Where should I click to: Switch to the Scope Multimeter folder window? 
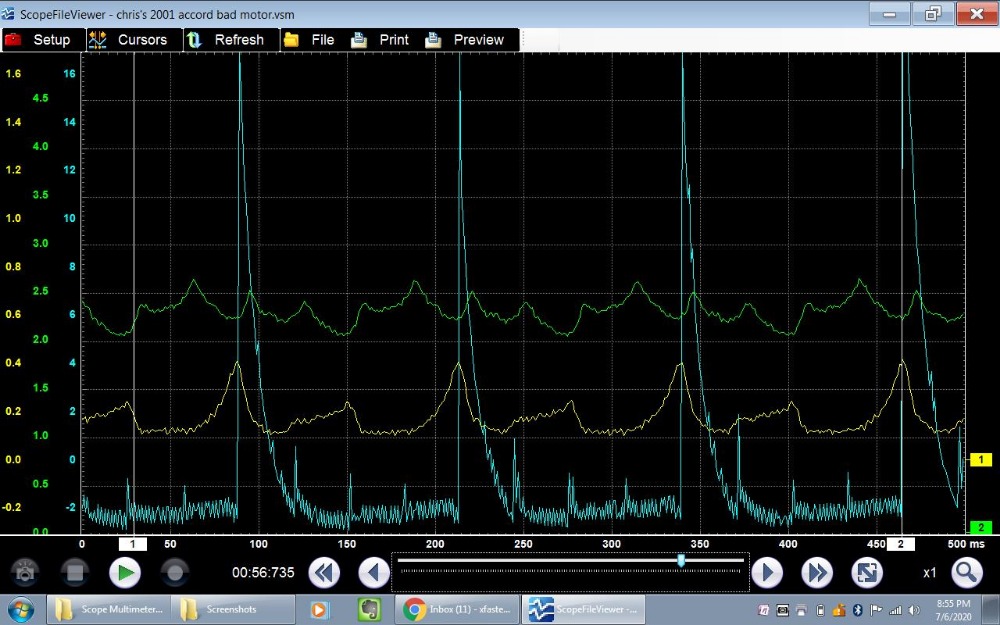[x=108, y=610]
